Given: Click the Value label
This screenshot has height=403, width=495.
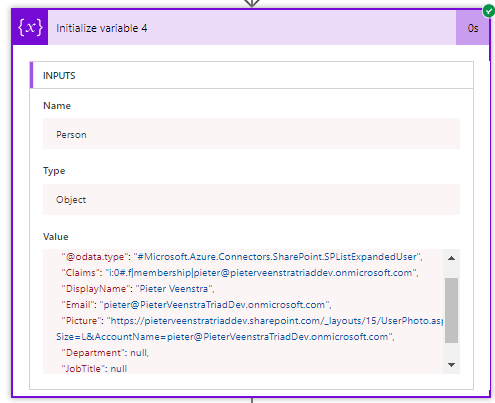Looking at the screenshot, I should [x=56, y=237].
